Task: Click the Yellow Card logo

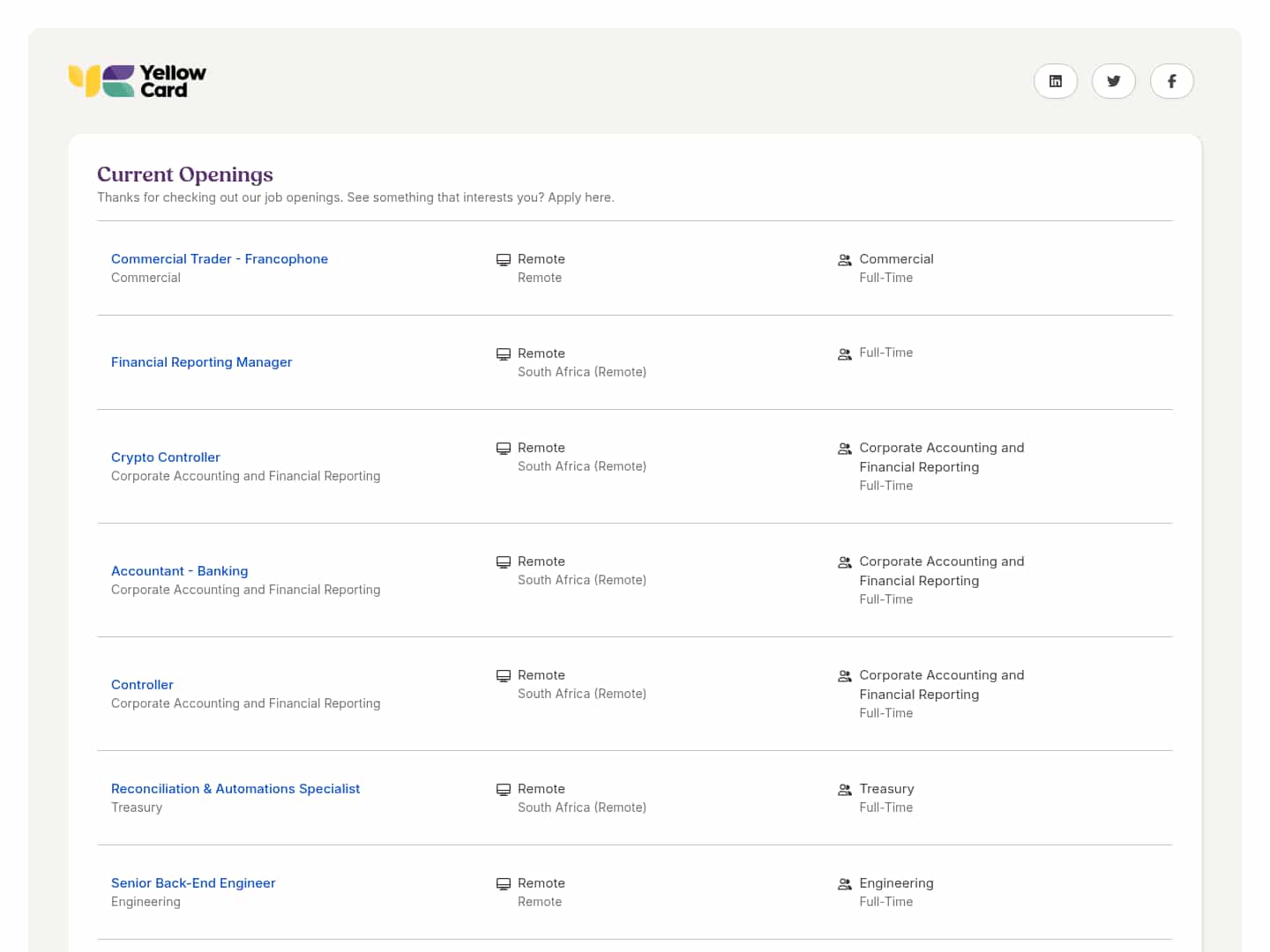Action: 138,81
